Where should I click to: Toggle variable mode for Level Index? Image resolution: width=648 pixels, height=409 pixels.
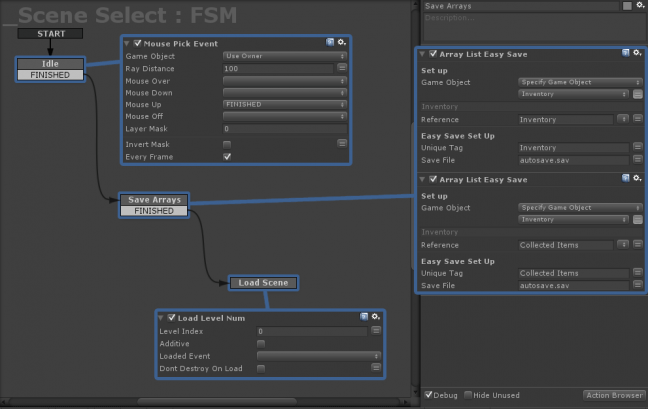tap(376, 331)
